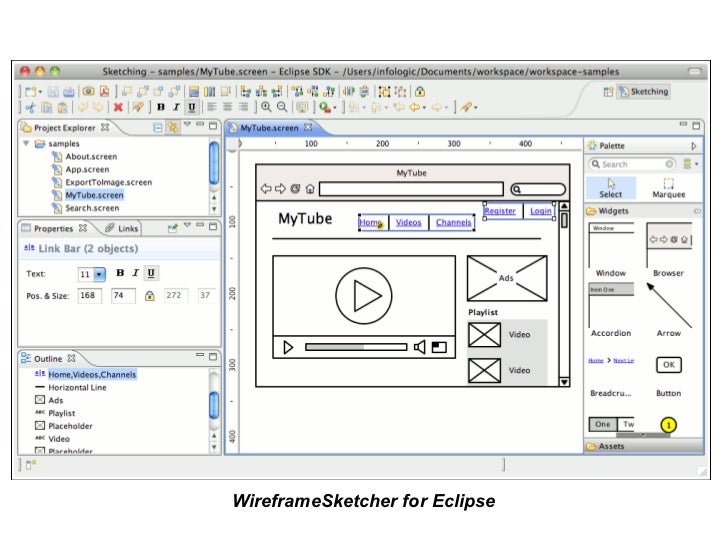Screen dimensions: 728x546
Task: Open About.screen in Project Explorer
Action: click(91, 156)
